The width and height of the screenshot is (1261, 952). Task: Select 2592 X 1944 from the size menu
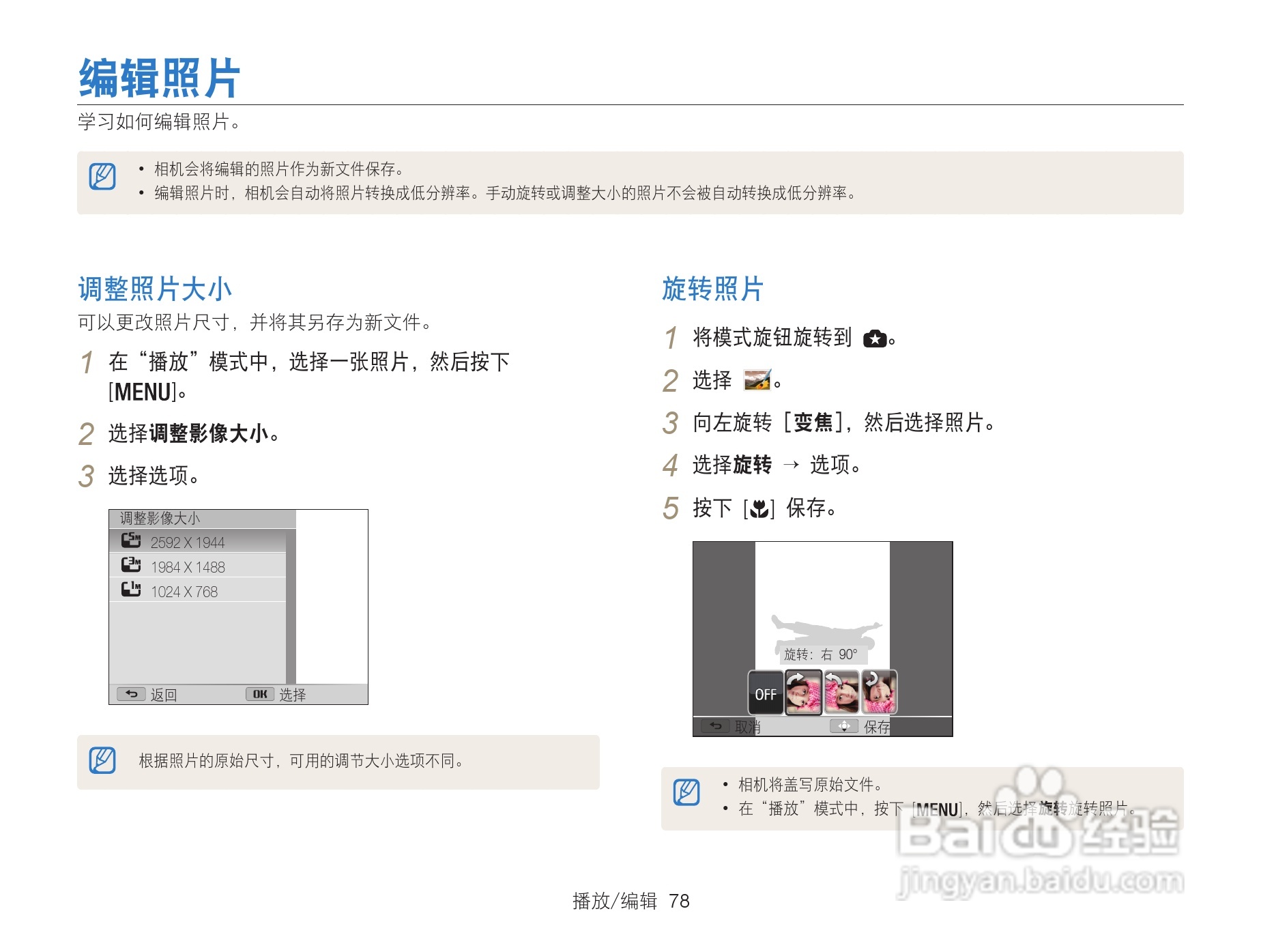click(x=188, y=541)
